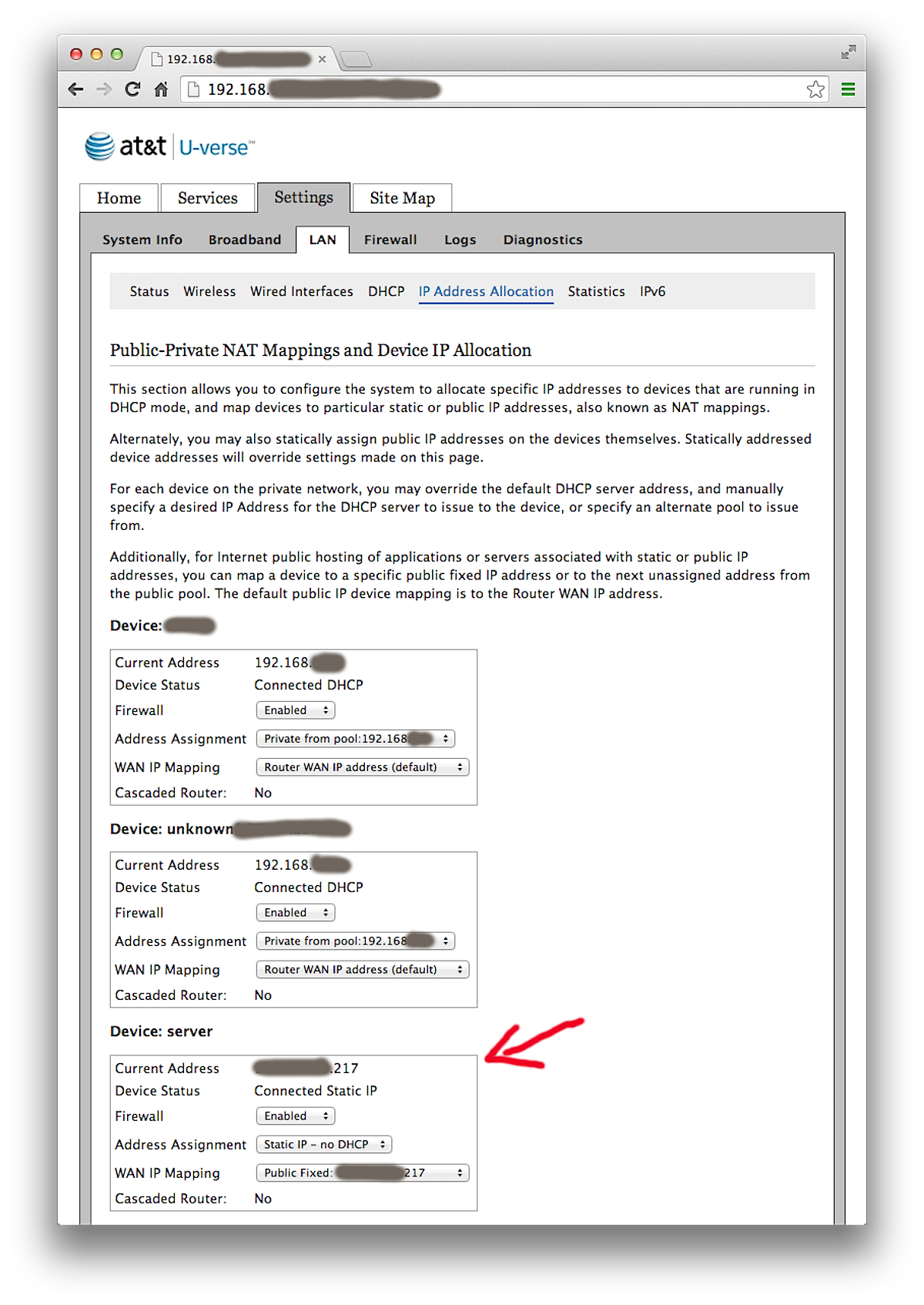Open Firewall dropdown for first device

pos(295,710)
